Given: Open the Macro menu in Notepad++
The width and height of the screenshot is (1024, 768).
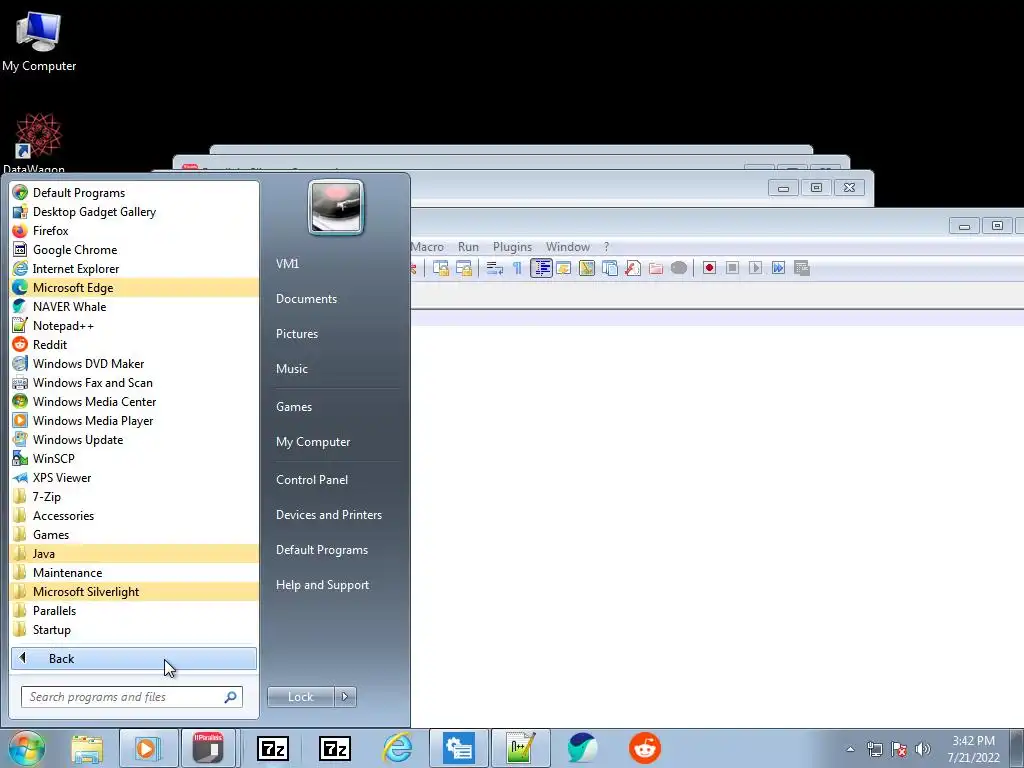Looking at the screenshot, I should [428, 247].
